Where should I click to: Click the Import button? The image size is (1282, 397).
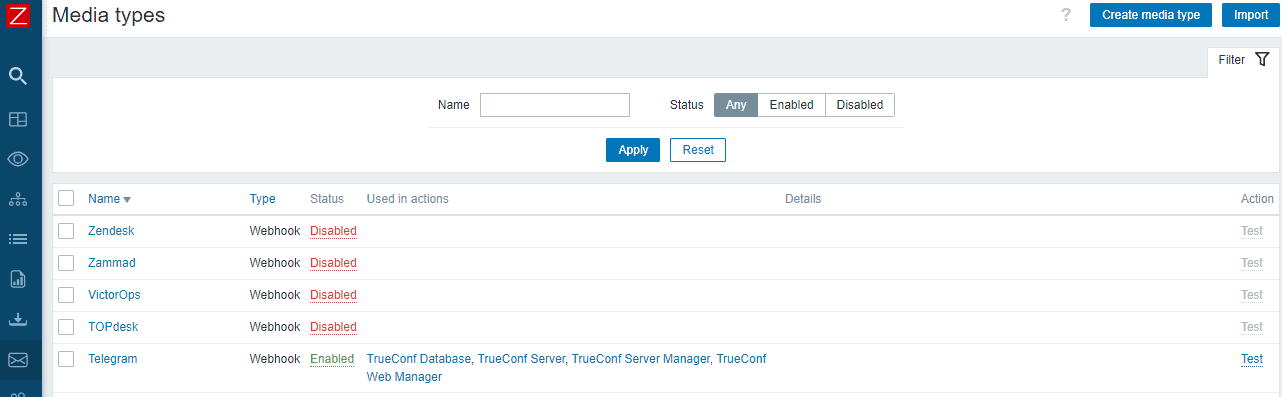[x=1251, y=15]
